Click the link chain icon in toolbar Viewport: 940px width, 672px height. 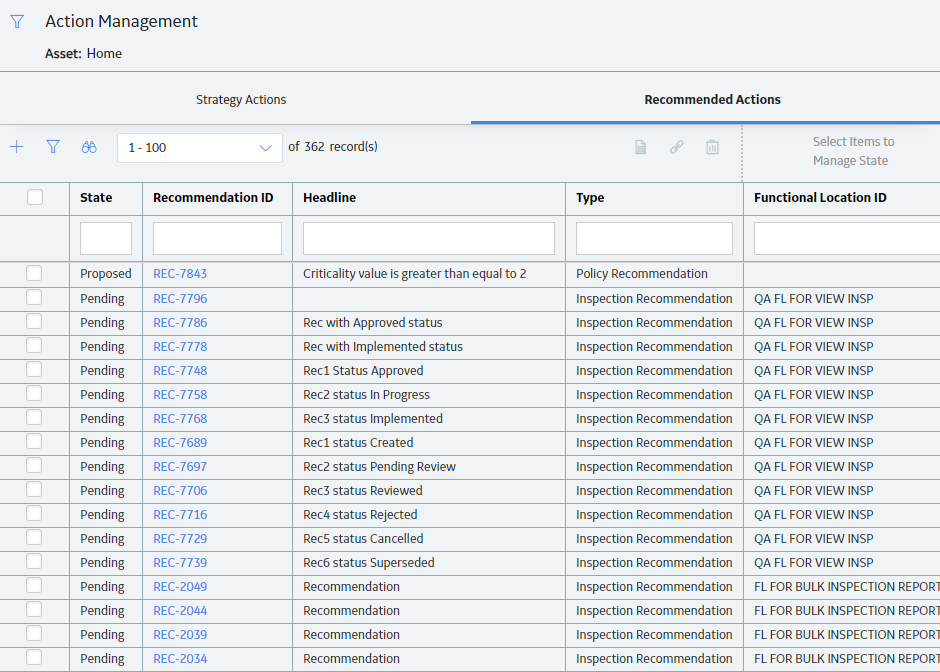(676, 147)
